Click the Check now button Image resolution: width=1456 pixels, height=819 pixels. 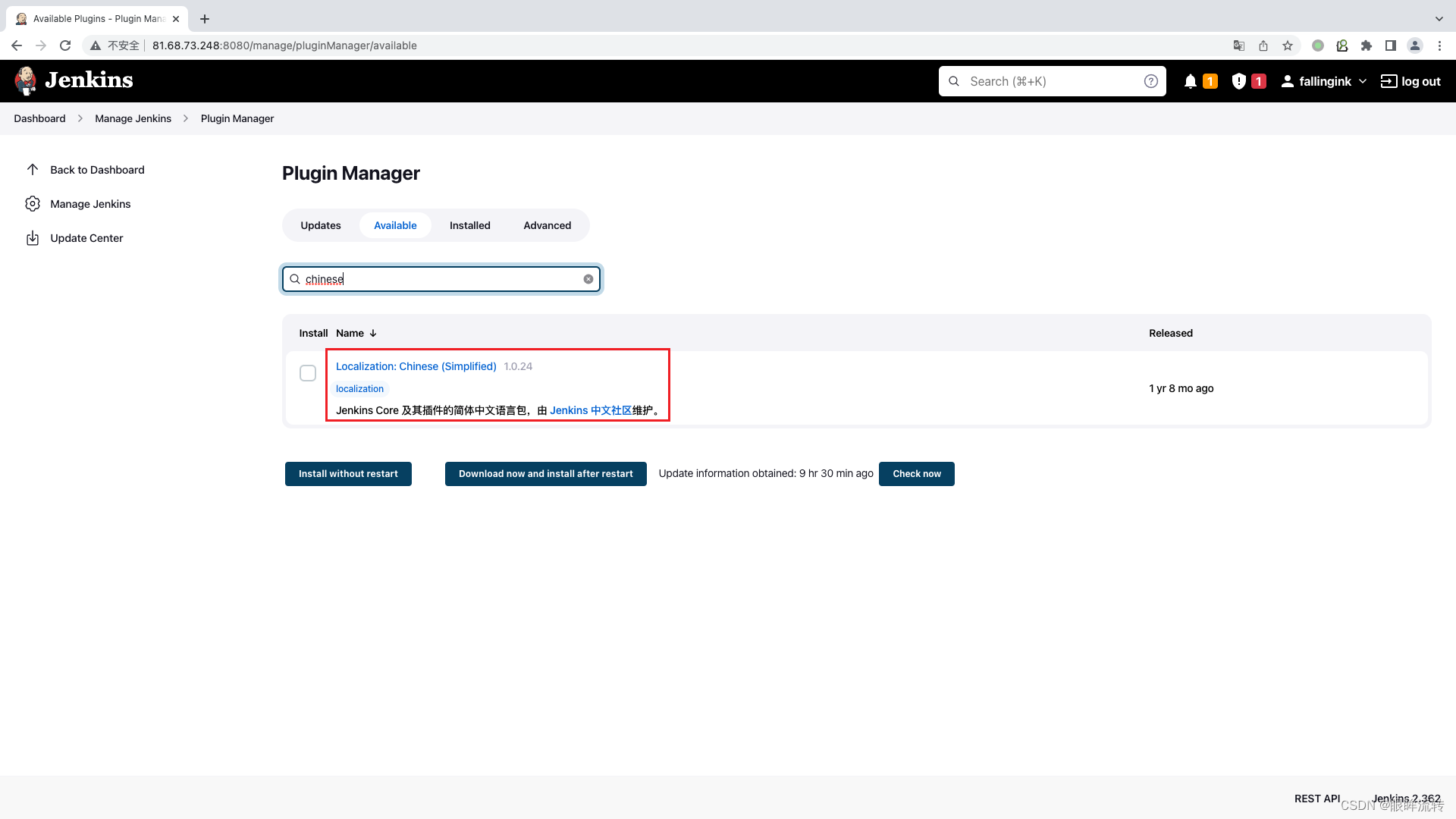click(x=917, y=474)
